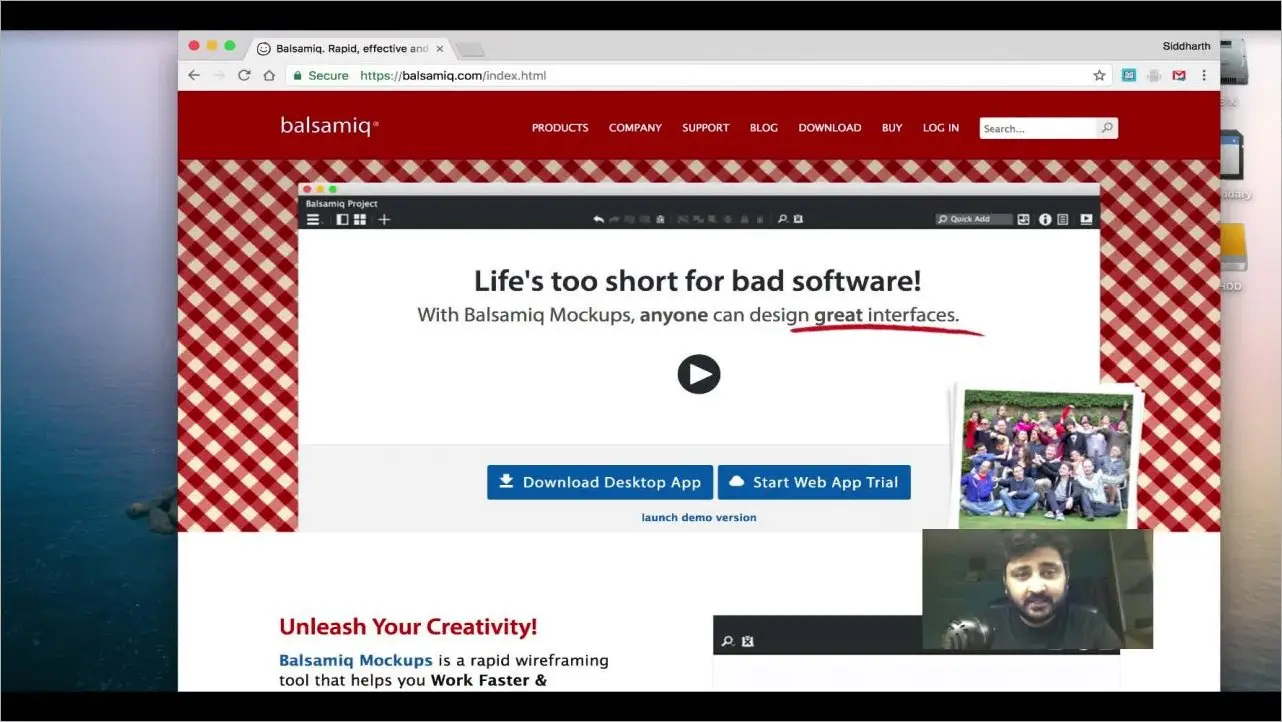Open the Chrome three-dot menu
The height and width of the screenshot is (722, 1282).
(1204, 75)
